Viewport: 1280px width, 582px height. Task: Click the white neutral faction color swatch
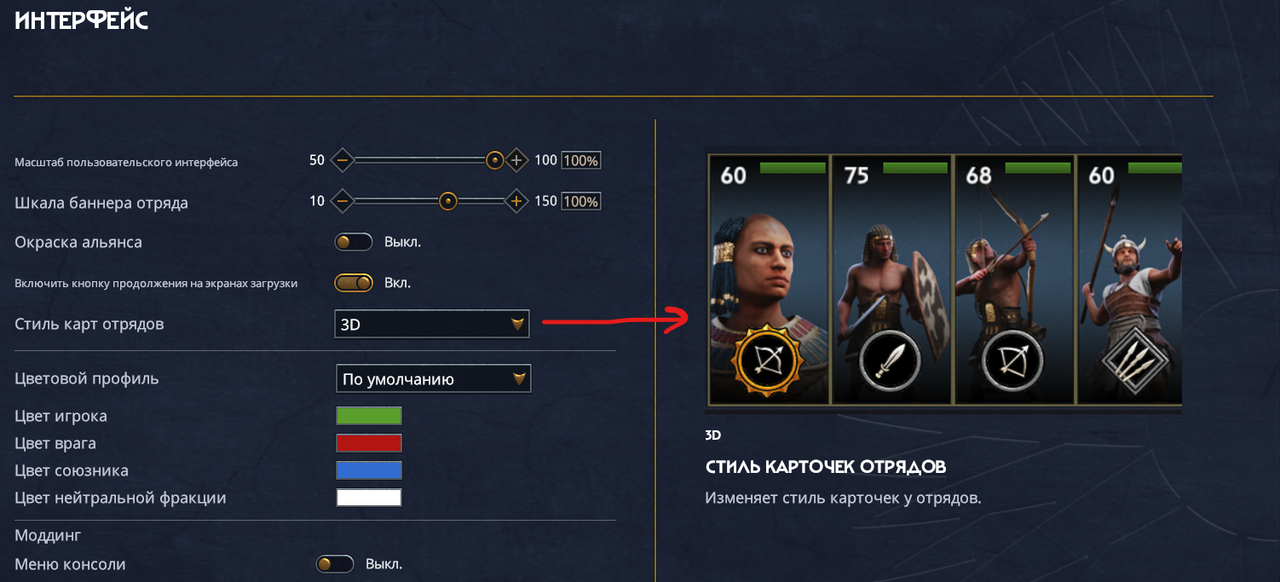(369, 497)
